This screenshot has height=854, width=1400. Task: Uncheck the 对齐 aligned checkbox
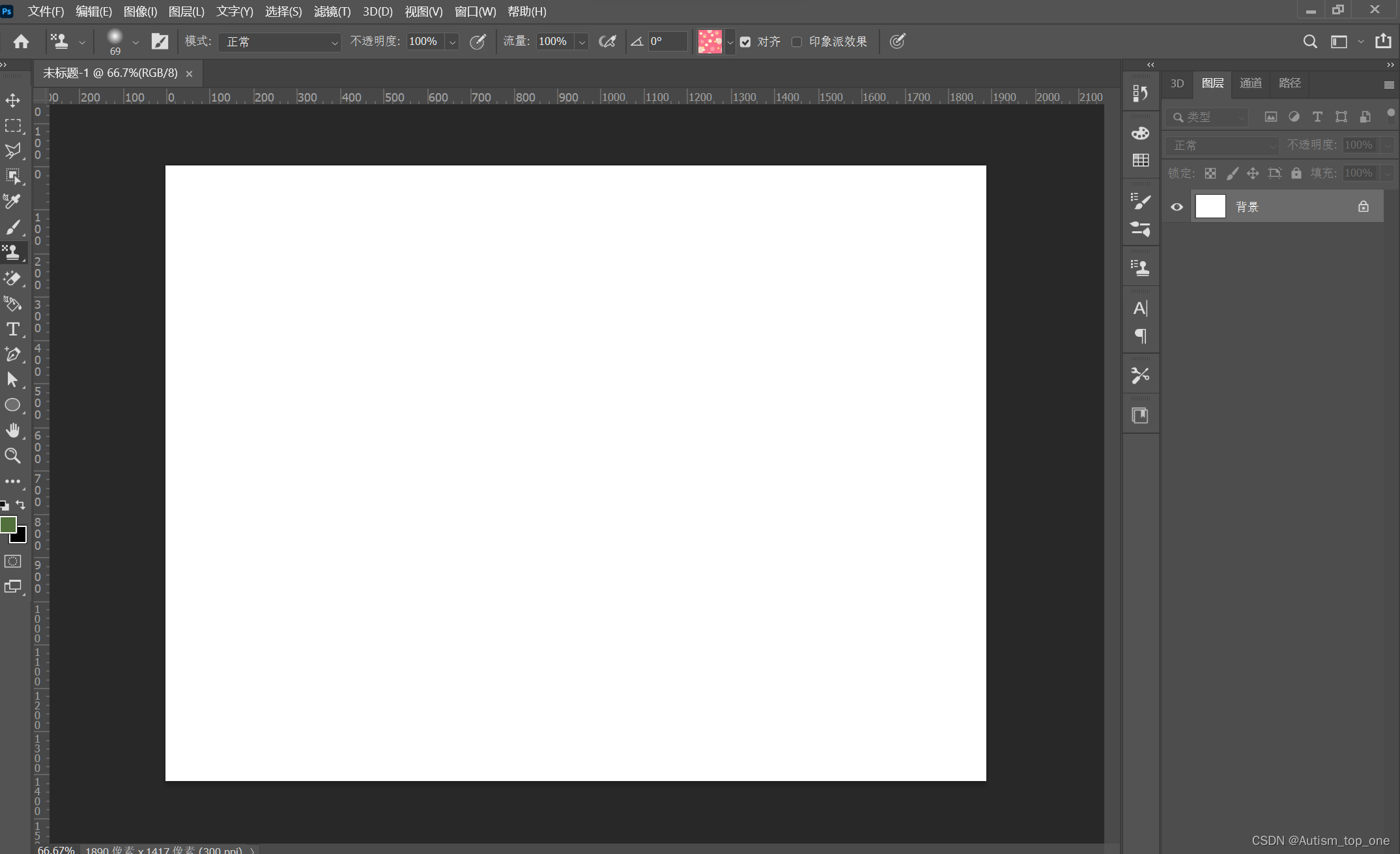tap(745, 42)
